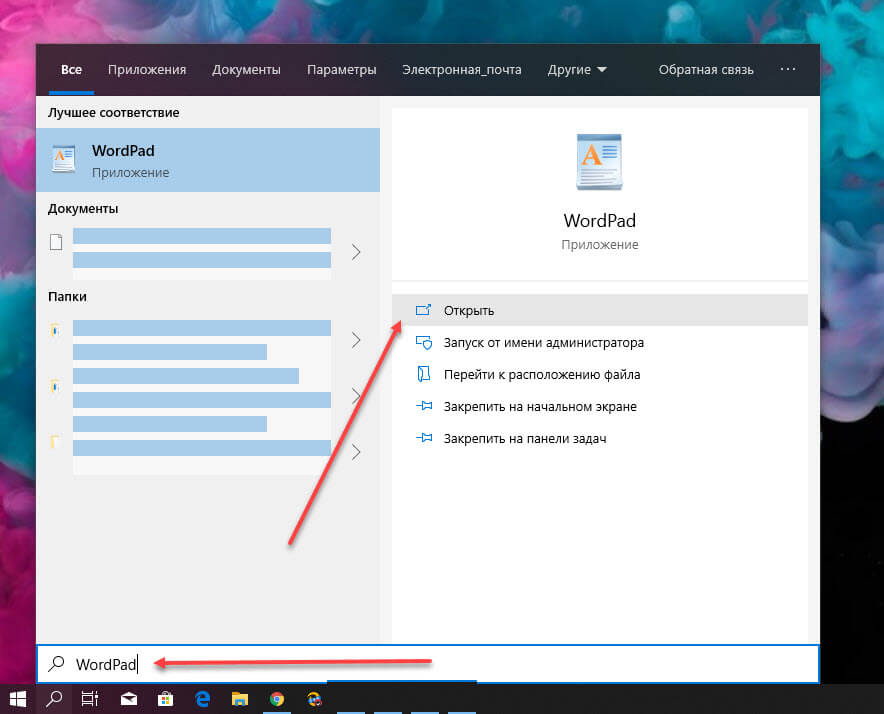Open File Explorer from the taskbar
884x714 pixels.
tap(240, 699)
